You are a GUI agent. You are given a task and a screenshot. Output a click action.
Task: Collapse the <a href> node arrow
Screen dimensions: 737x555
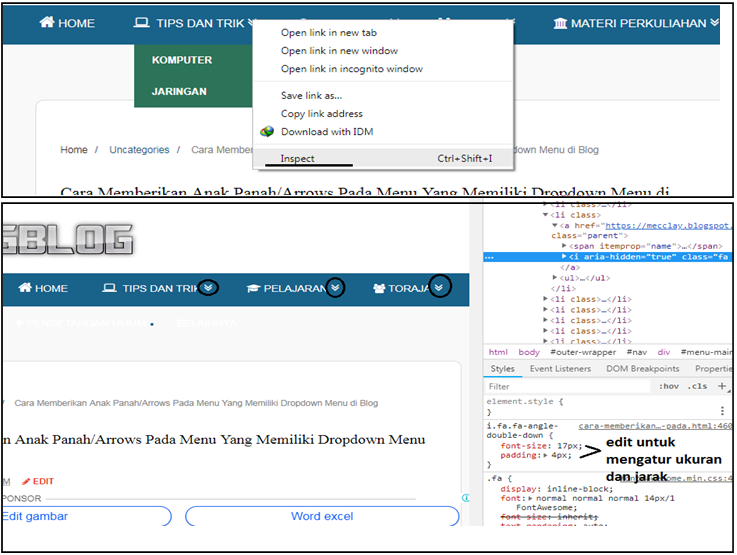point(554,226)
